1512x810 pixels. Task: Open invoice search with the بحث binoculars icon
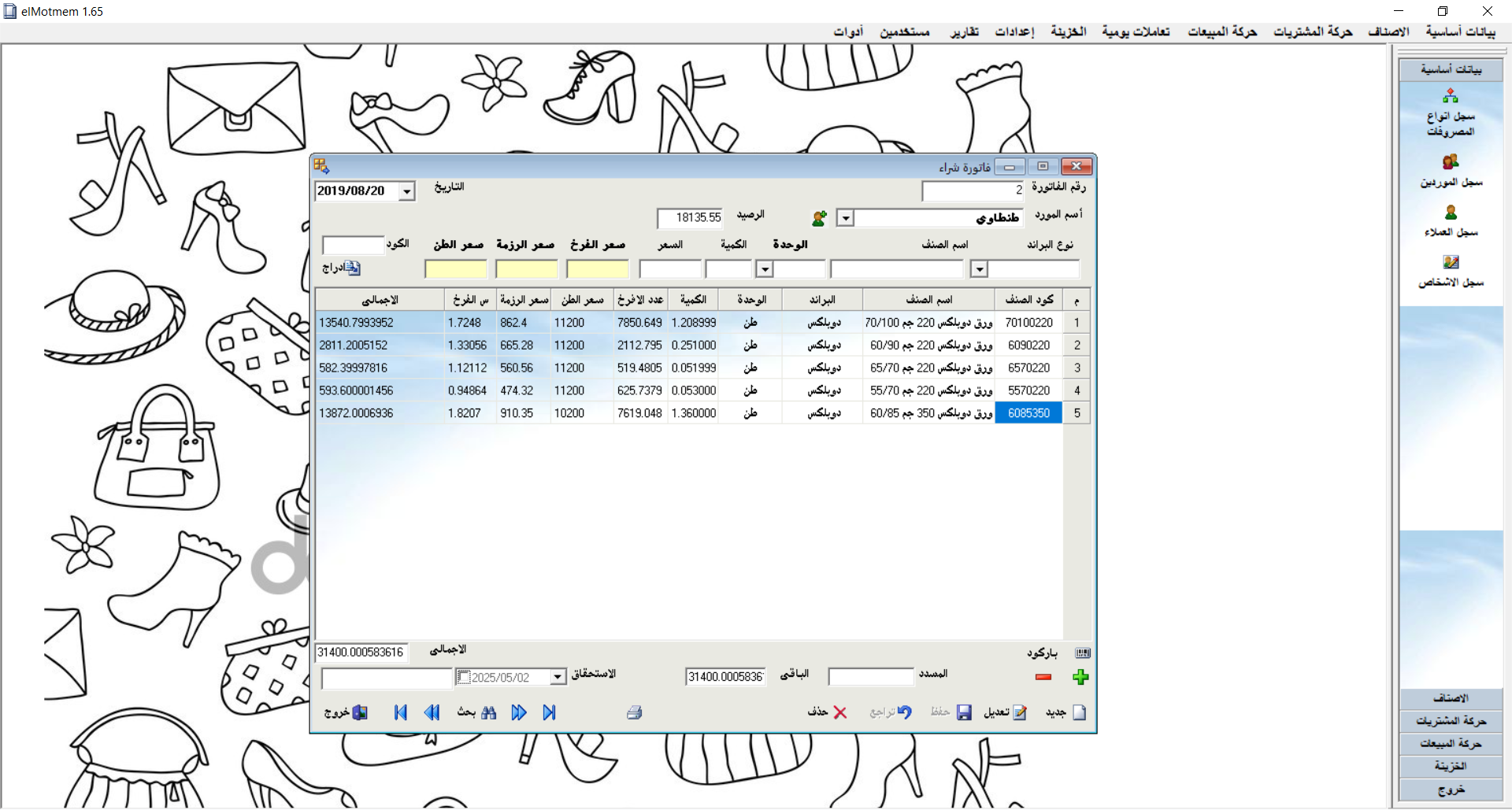pos(489,712)
